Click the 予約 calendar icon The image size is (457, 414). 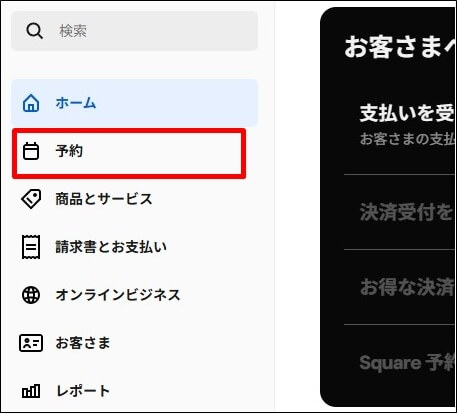pos(31,151)
